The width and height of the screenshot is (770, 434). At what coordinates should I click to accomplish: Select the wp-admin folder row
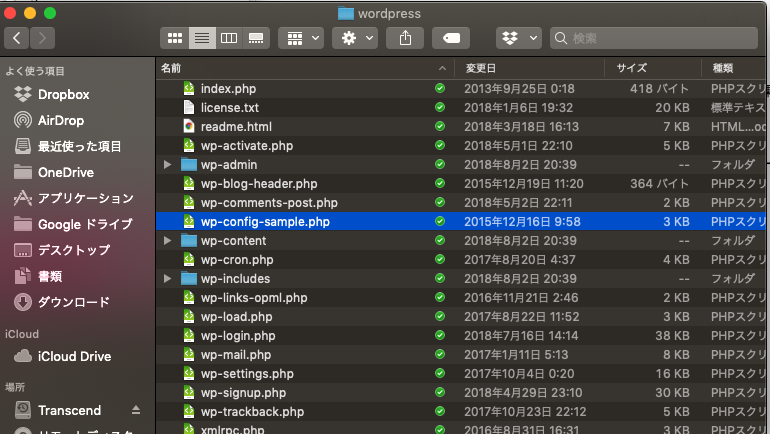pyautogui.click(x=461, y=164)
